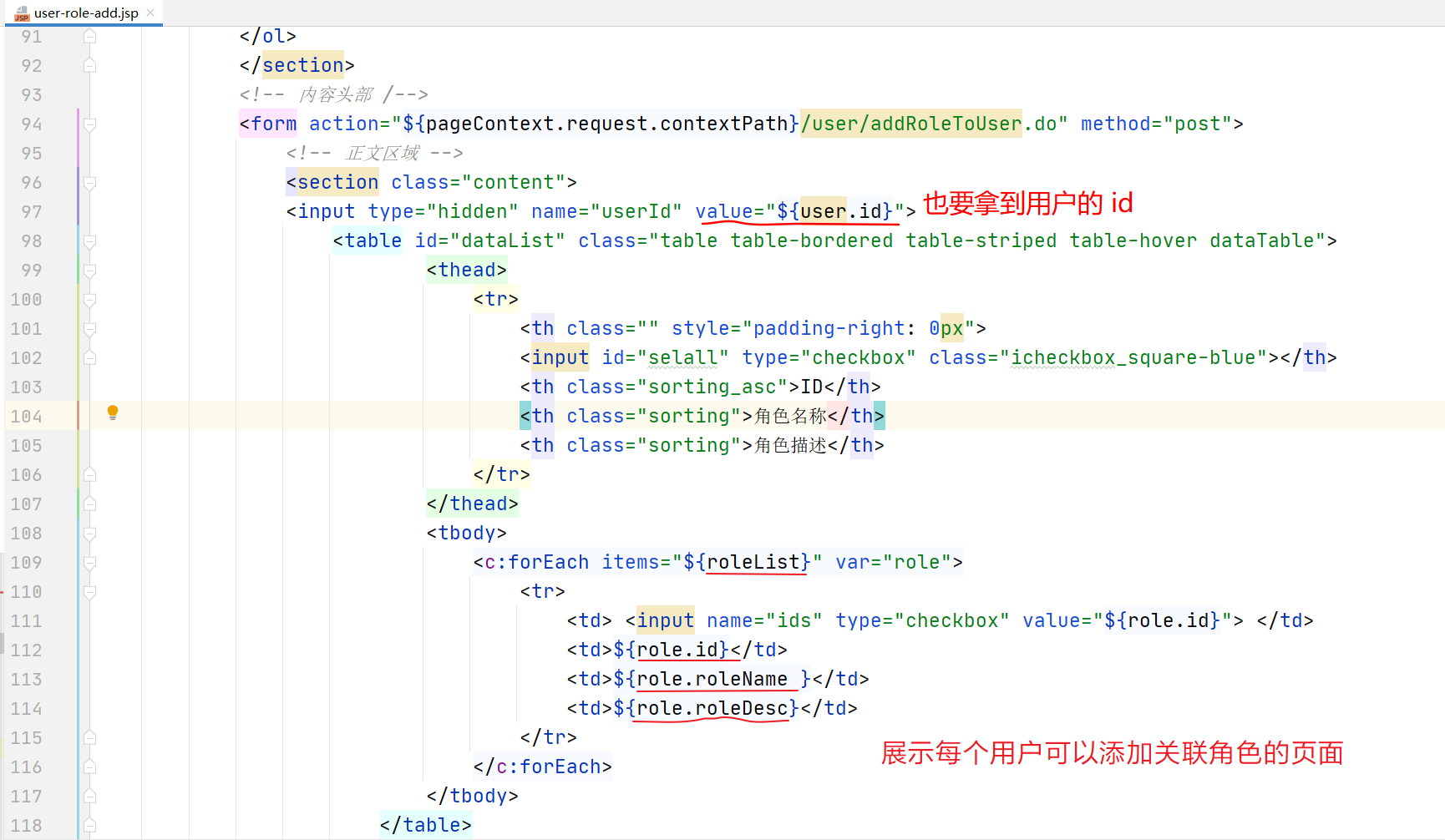Collapse the table block at line 98
The height and width of the screenshot is (840, 1445).
pos(89,241)
